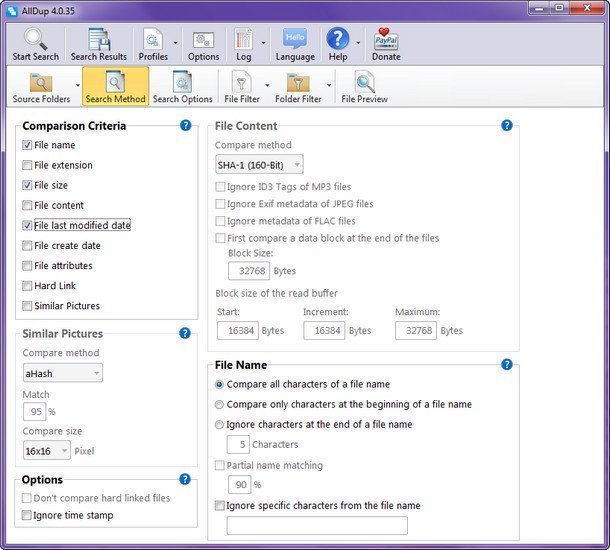Check Don't compare hard linked files
The width and height of the screenshot is (610, 550).
point(26,498)
